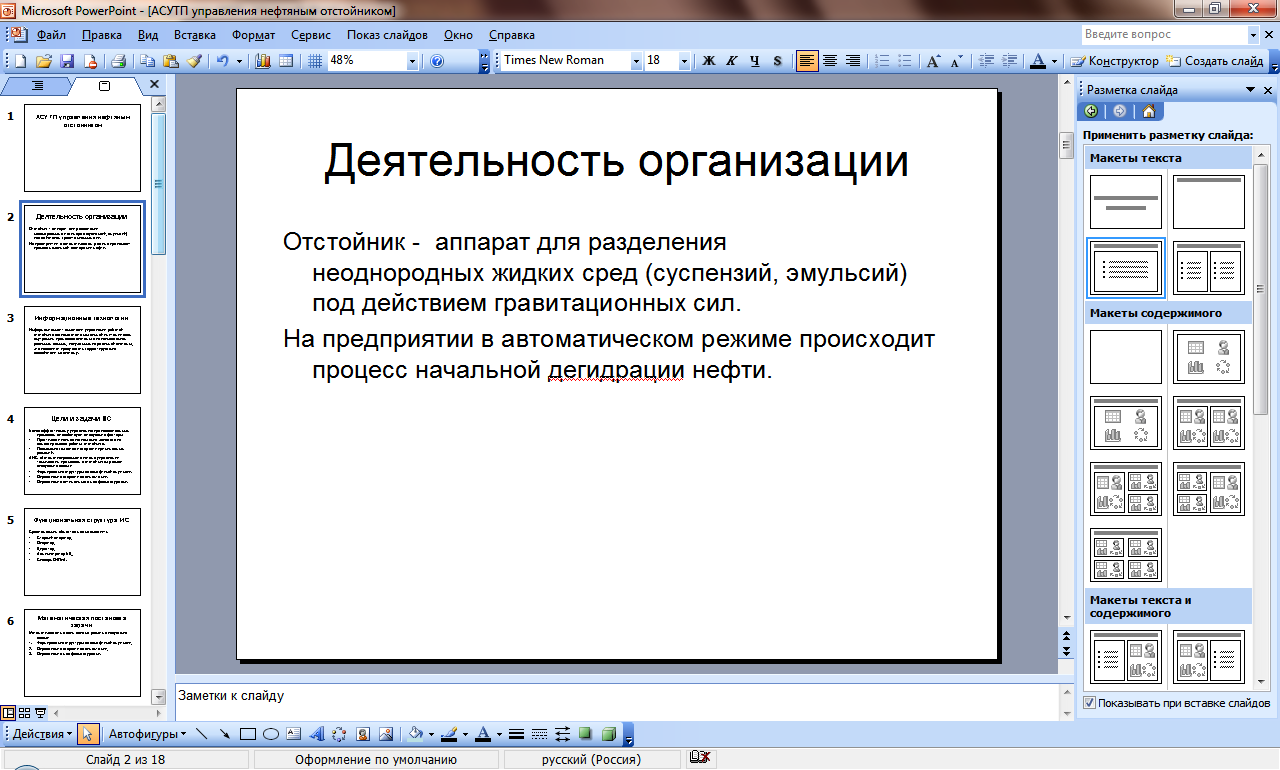
Task: Start slide show from view buttons
Action: coord(41,713)
